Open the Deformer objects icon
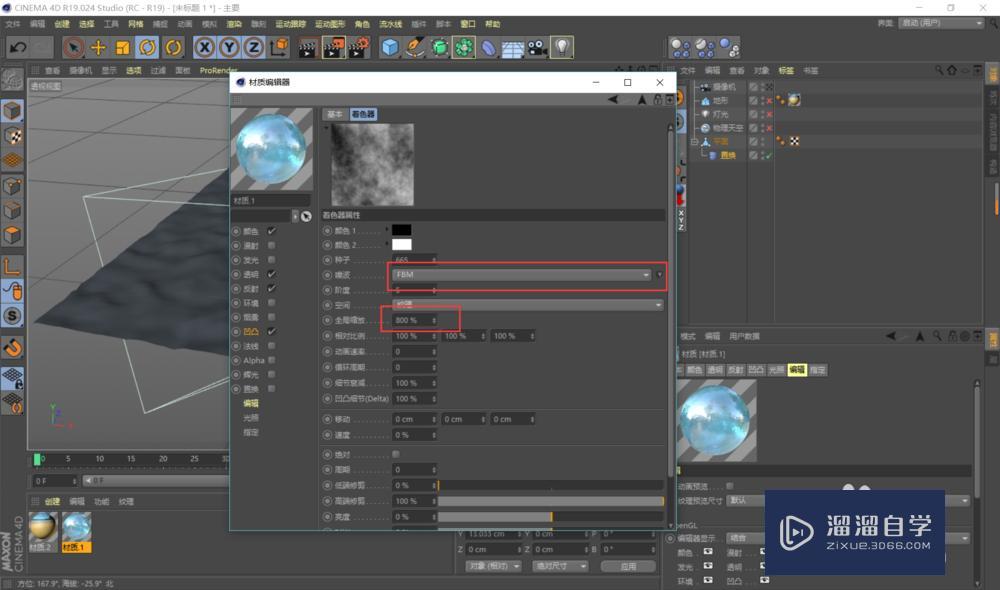This screenshot has width=1000, height=590. point(489,47)
